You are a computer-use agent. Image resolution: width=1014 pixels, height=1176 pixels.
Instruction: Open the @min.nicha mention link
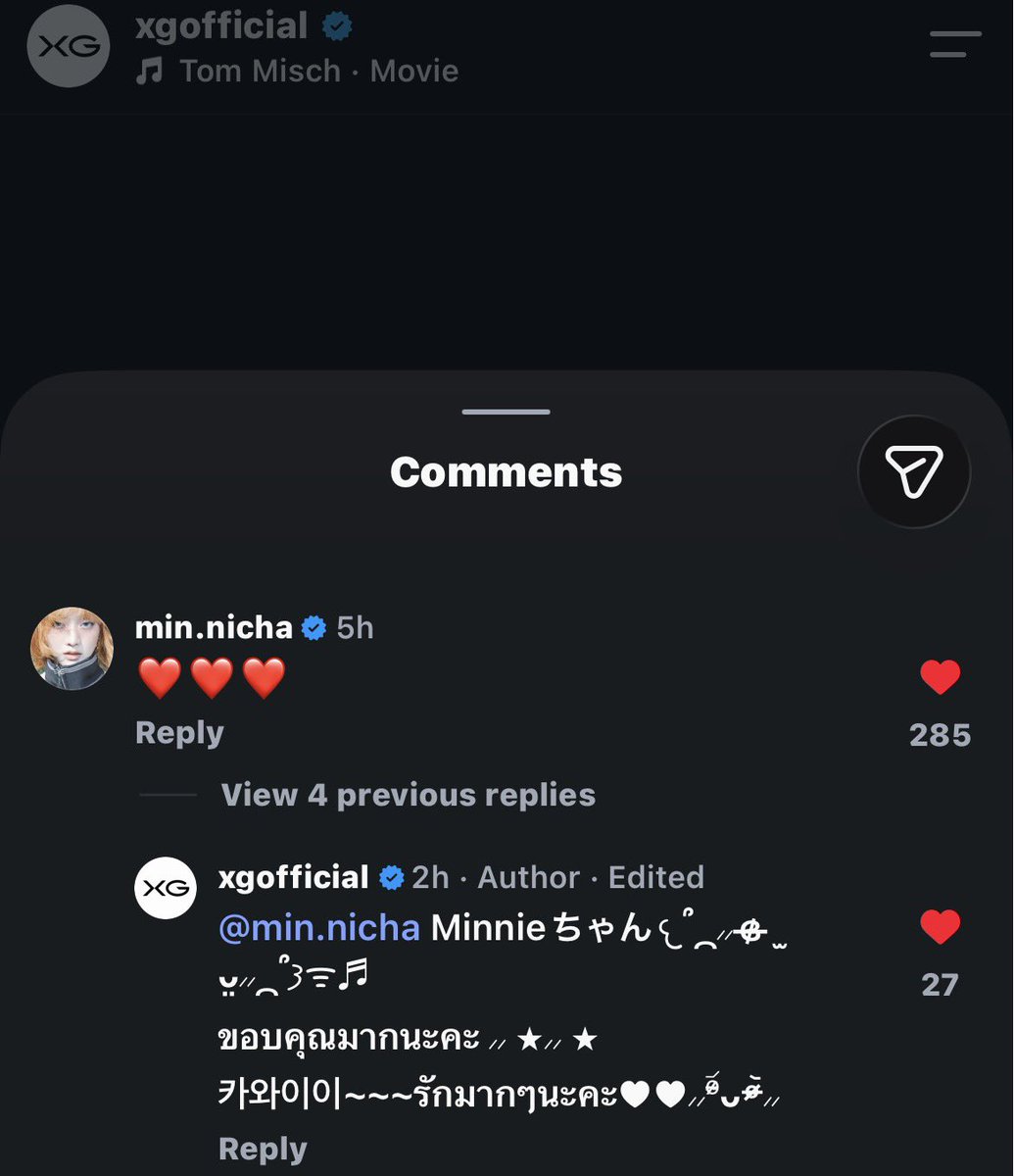click(x=319, y=928)
